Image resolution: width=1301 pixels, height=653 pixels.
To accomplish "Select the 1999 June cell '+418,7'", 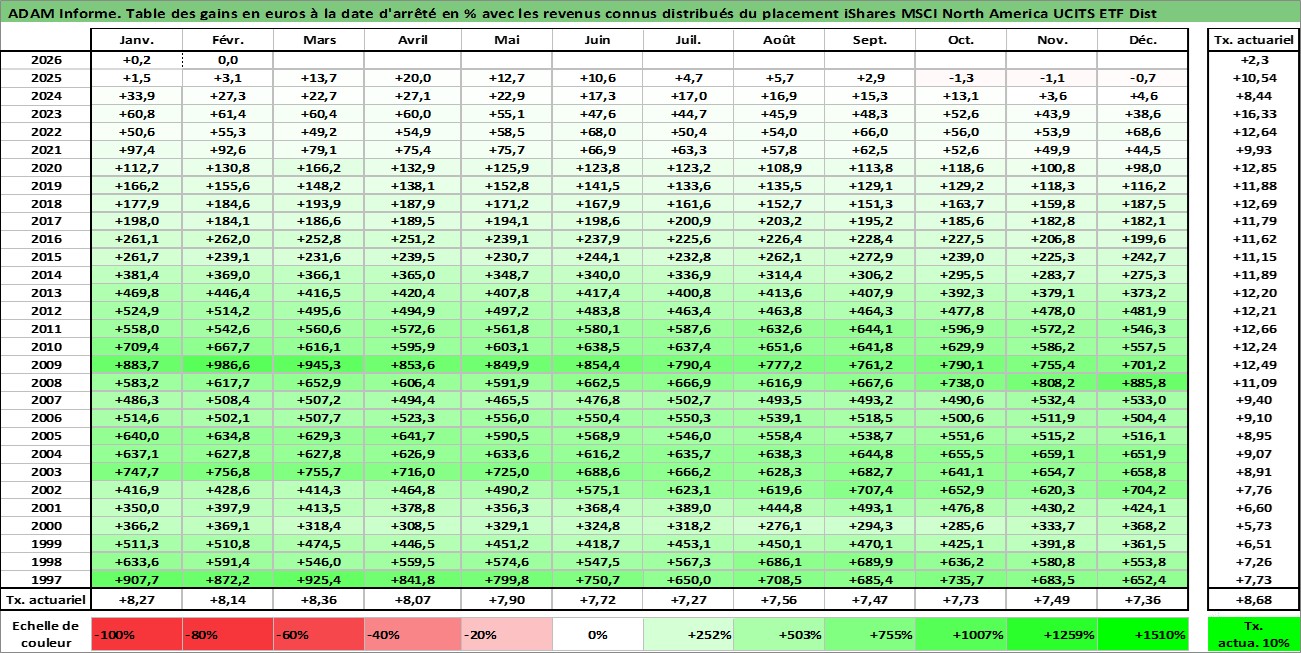I will click(x=597, y=544).
